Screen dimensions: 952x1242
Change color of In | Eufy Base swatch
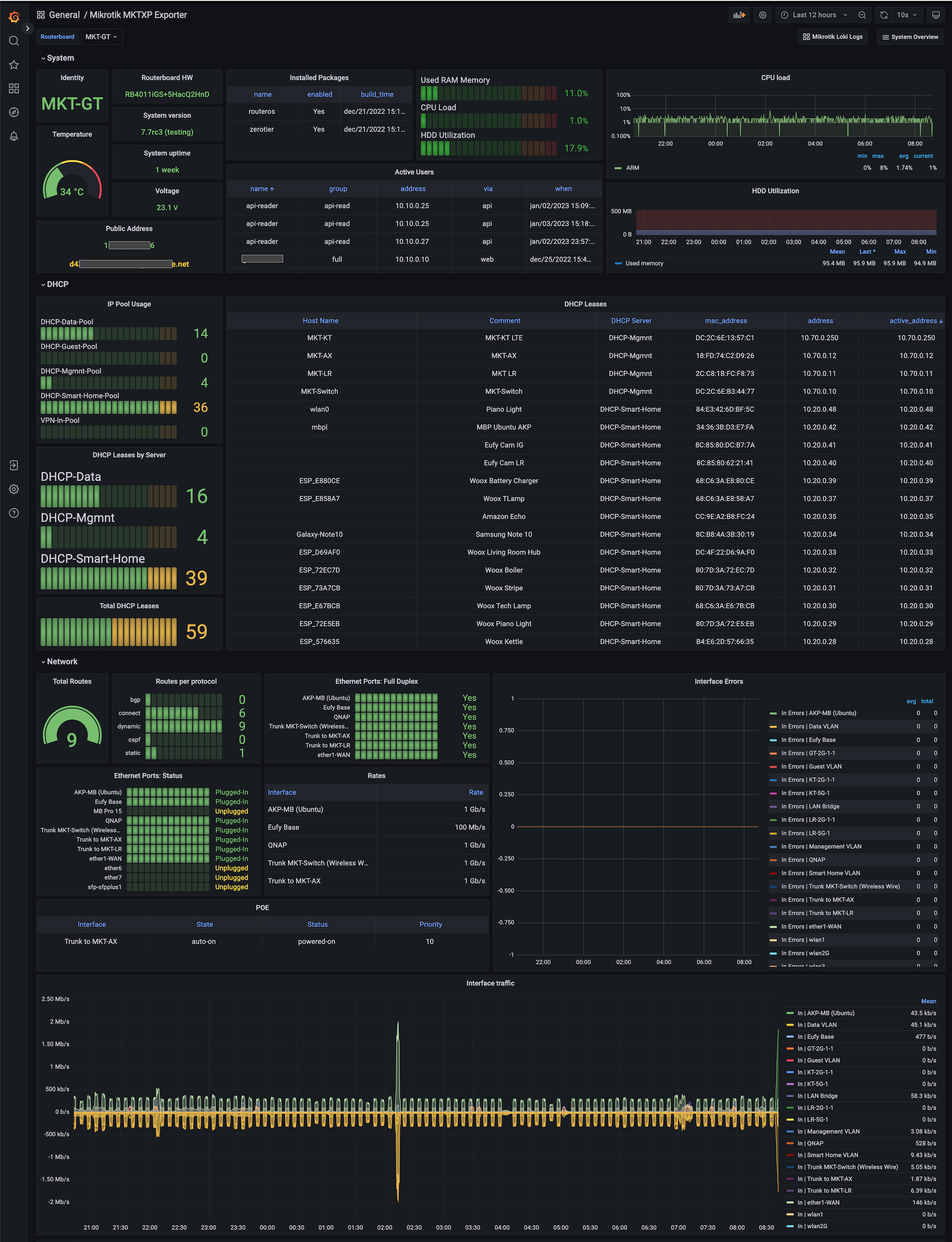click(789, 1037)
